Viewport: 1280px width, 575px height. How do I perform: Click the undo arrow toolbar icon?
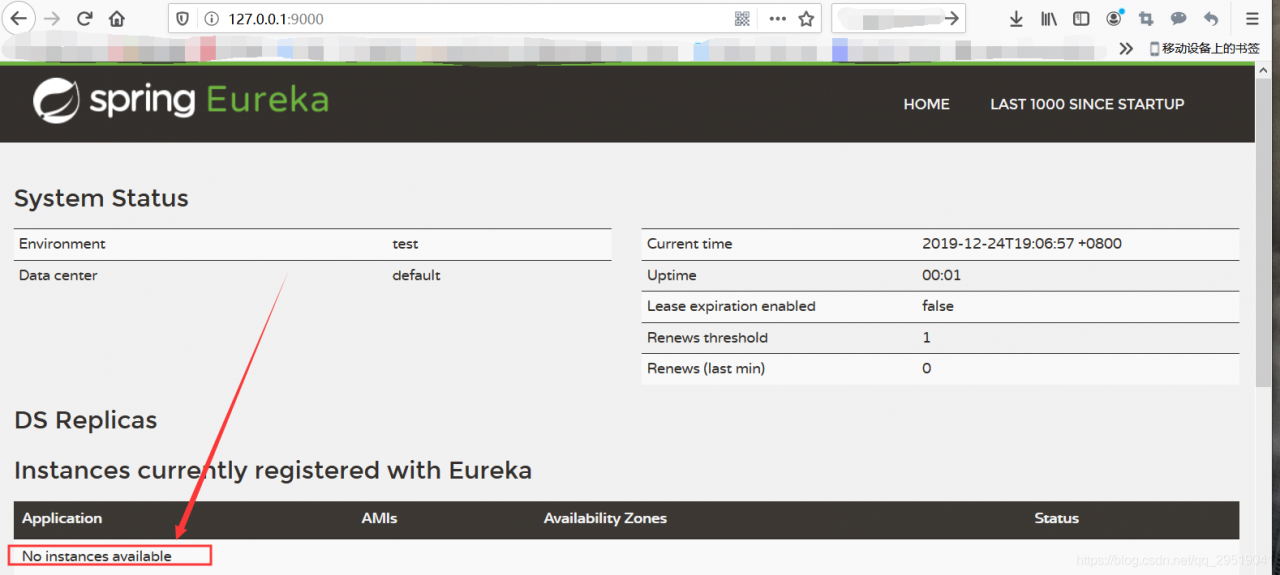click(1211, 19)
